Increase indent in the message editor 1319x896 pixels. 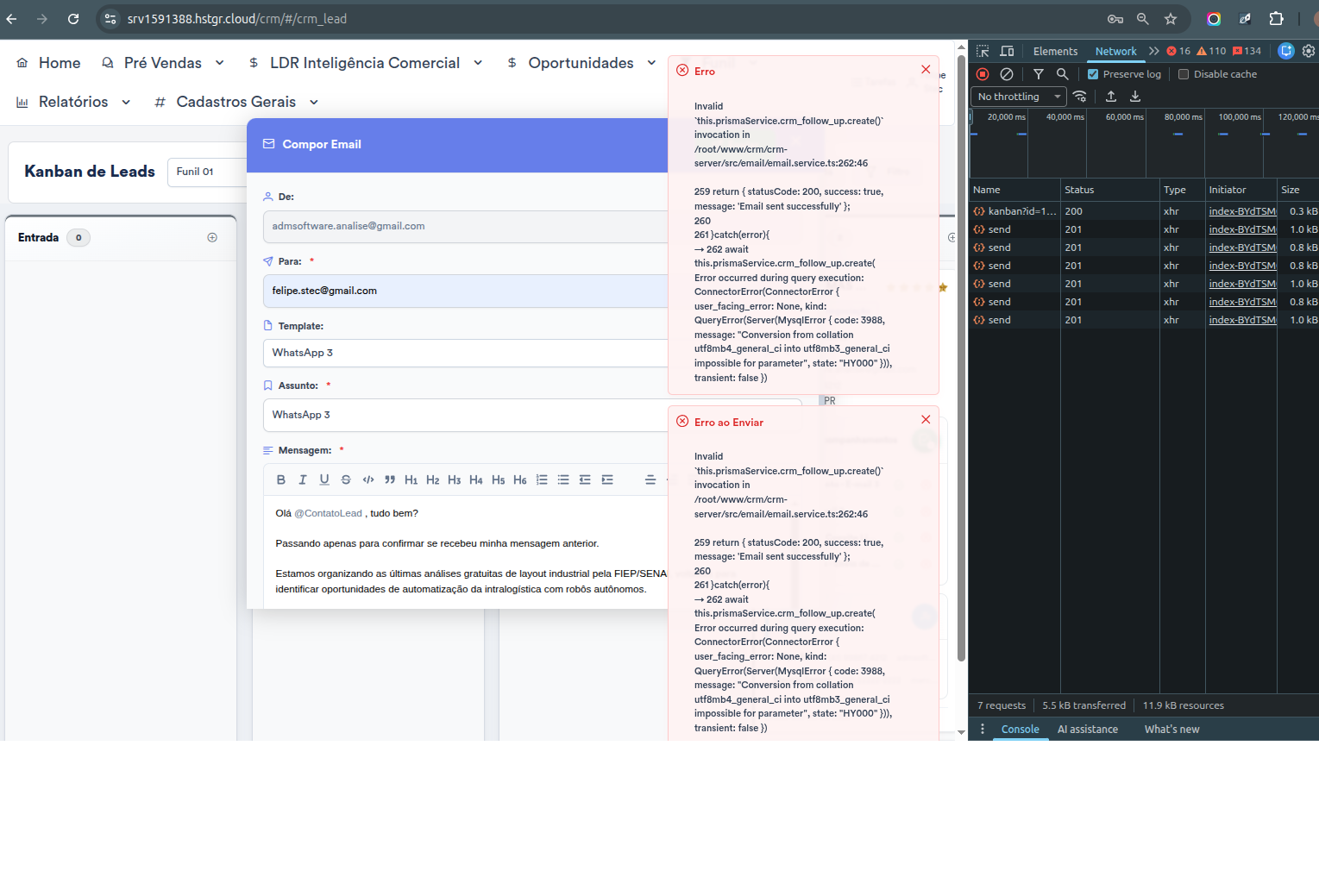(x=607, y=479)
